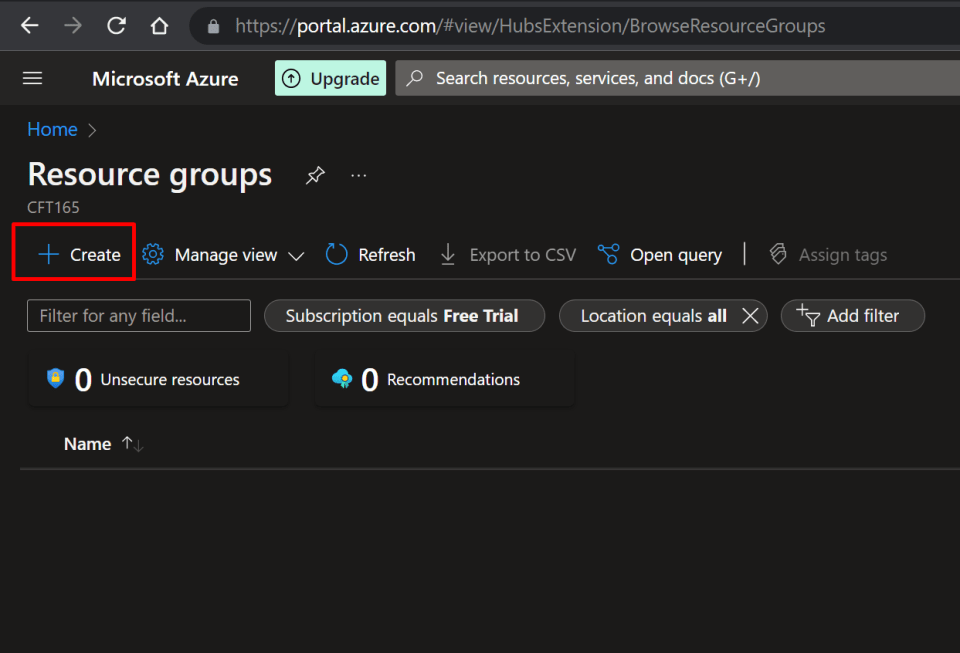The width and height of the screenshot is (960, 653).
Task: Click the Recommendations cloud icon
Action: point(343,379)
